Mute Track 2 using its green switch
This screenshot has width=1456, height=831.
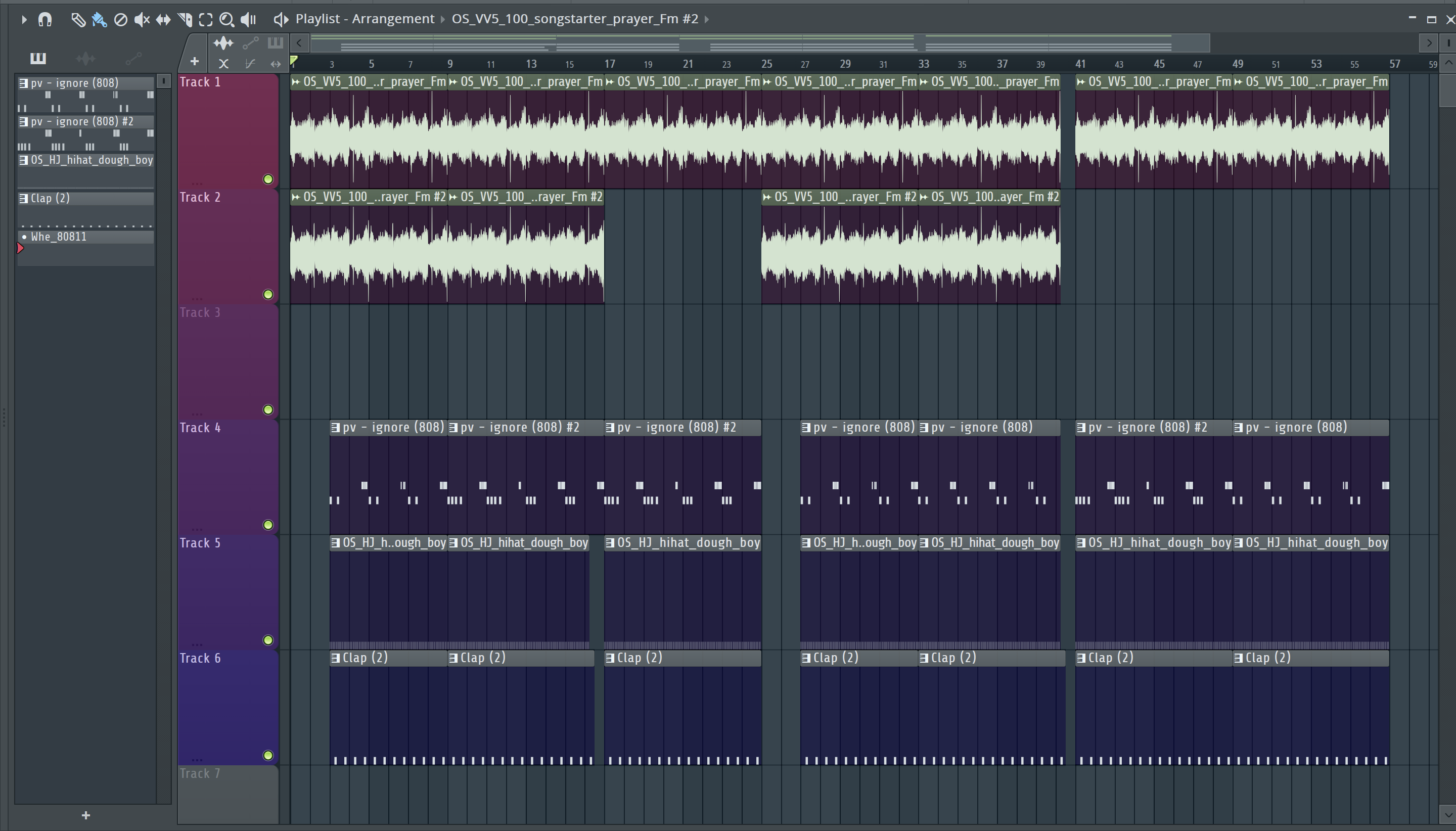(x=268, y=295)
